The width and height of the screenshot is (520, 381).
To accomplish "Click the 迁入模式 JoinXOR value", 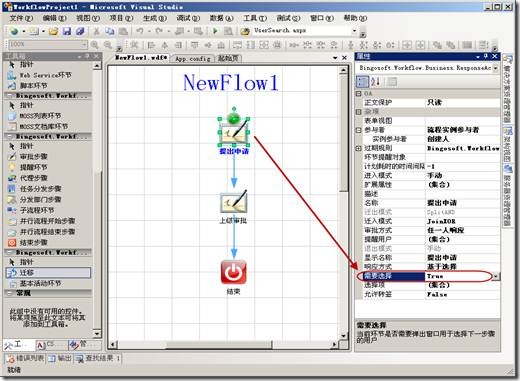I will [462, 221].
